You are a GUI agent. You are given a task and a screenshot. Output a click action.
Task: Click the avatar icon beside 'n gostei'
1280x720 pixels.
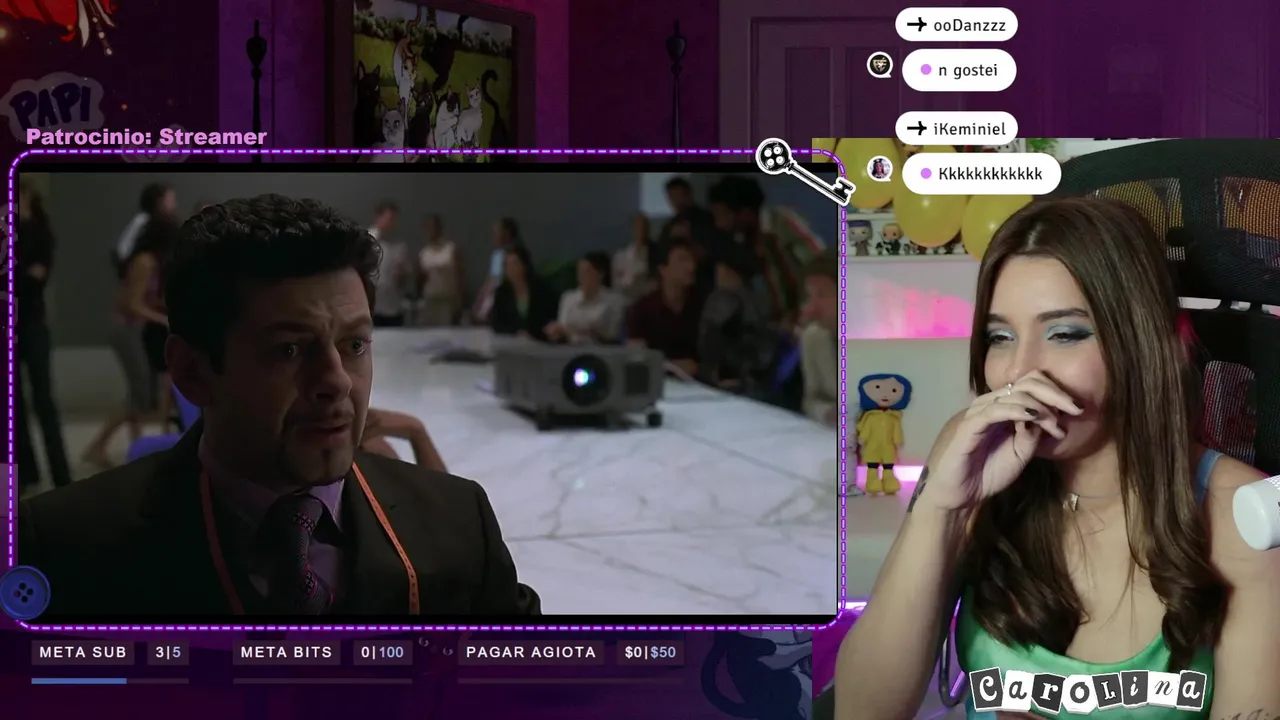(x=880, y=66)
